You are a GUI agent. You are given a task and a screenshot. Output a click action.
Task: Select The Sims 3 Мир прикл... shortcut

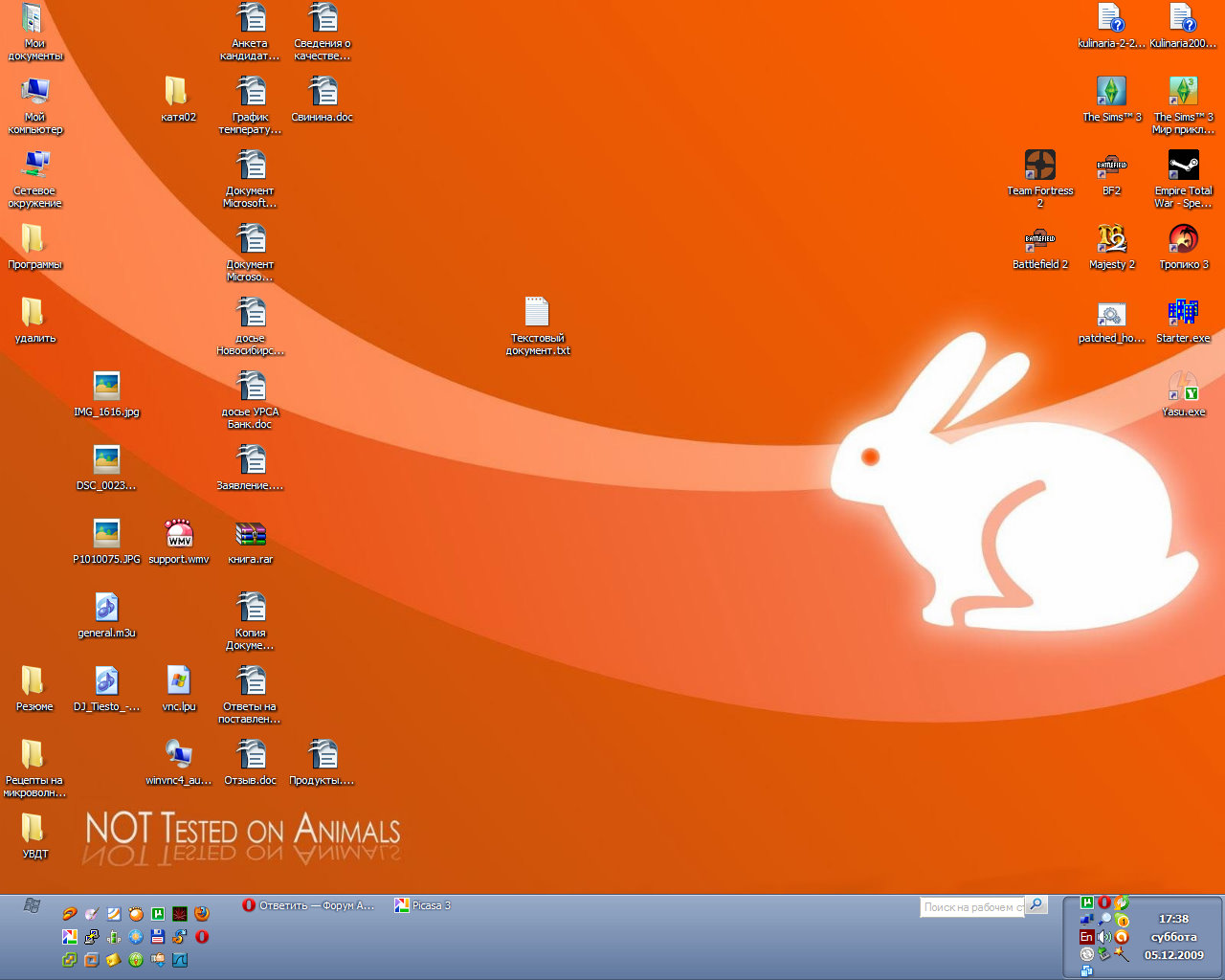click(1183, 104)
